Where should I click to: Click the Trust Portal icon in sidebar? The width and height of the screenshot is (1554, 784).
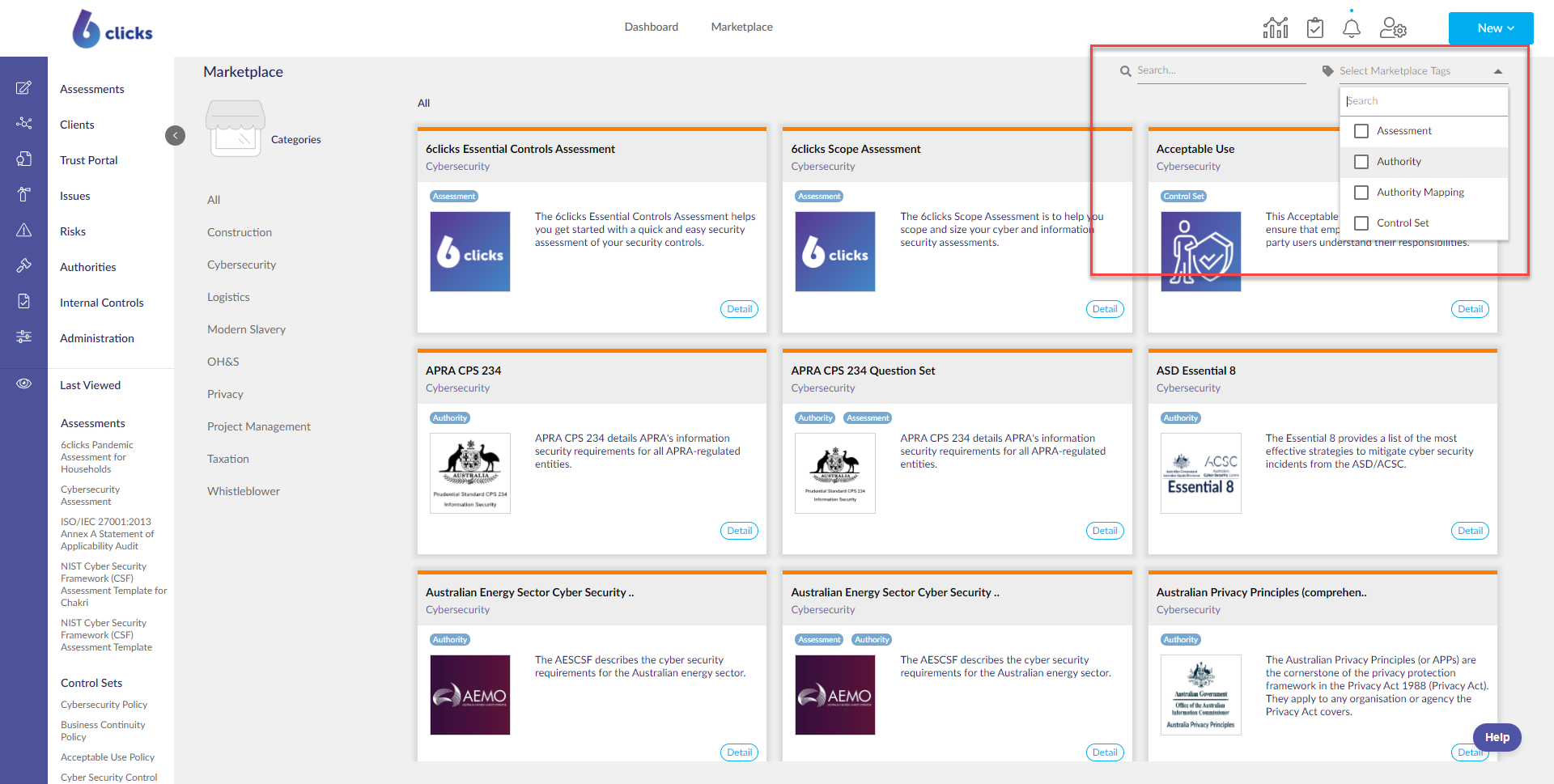click(24, 159)
